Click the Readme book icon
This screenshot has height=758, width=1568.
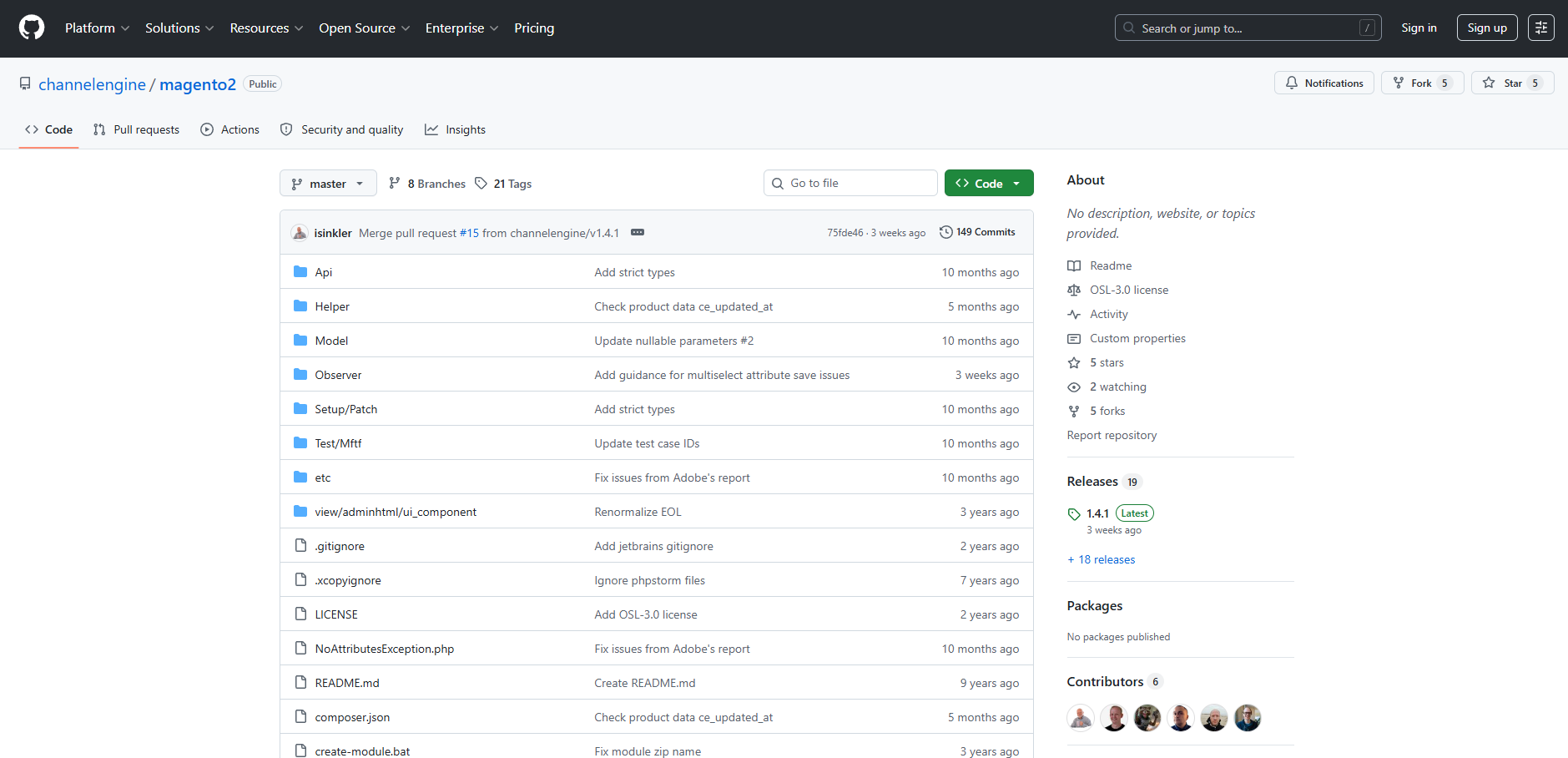tap(1074, 265)
